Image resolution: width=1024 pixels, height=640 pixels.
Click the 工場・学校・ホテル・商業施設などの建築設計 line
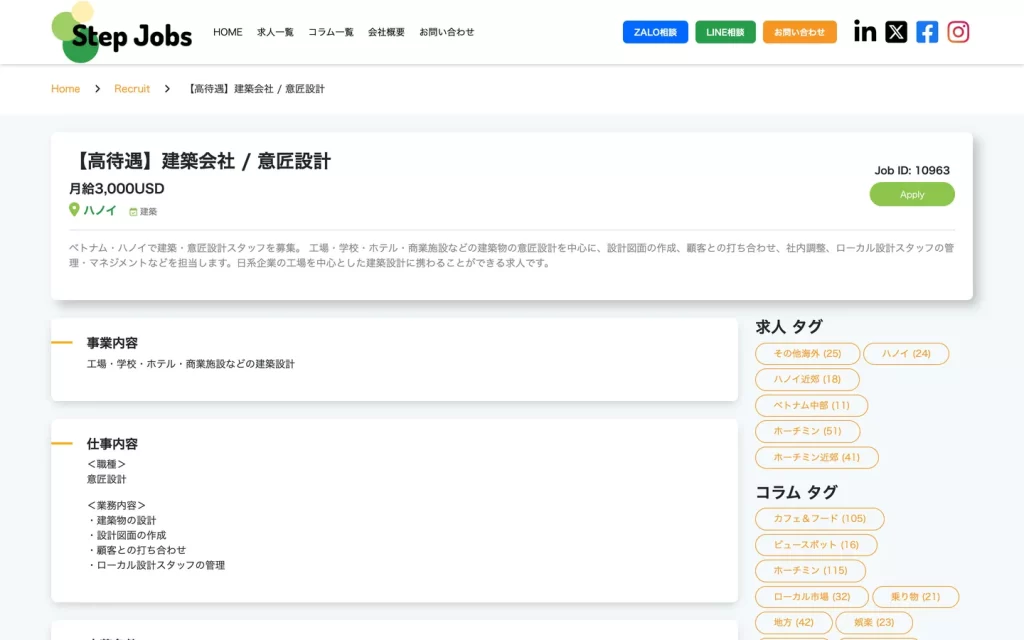click(x=191, y=364)
